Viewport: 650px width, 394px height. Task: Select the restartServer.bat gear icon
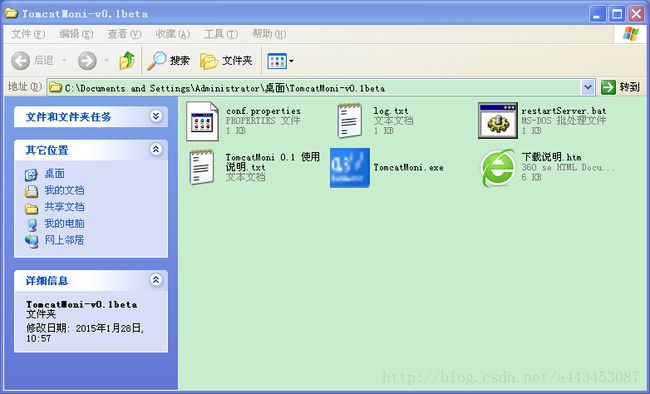click(498, 121)
